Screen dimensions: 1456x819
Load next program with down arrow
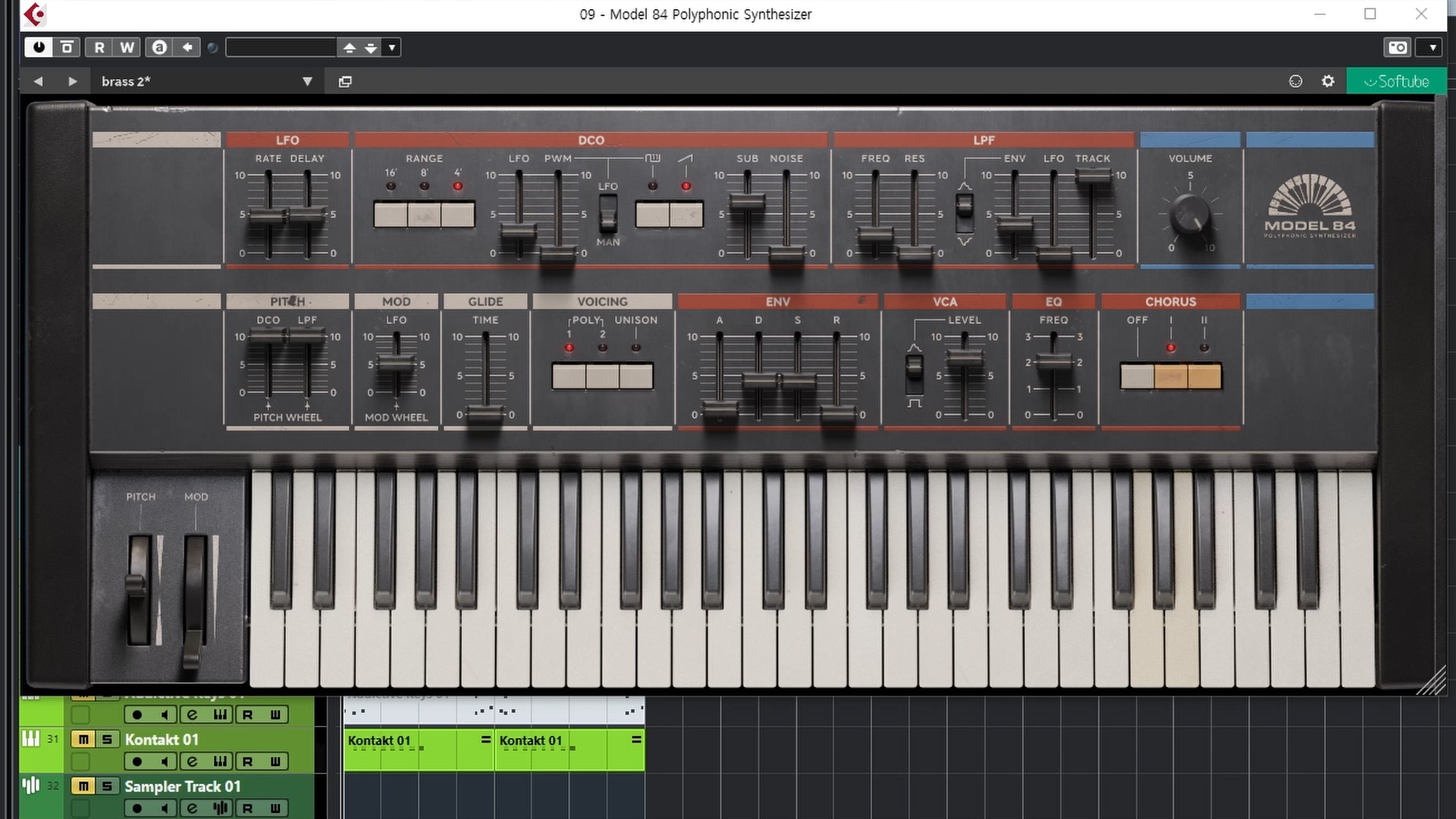(x=371, y=48)
